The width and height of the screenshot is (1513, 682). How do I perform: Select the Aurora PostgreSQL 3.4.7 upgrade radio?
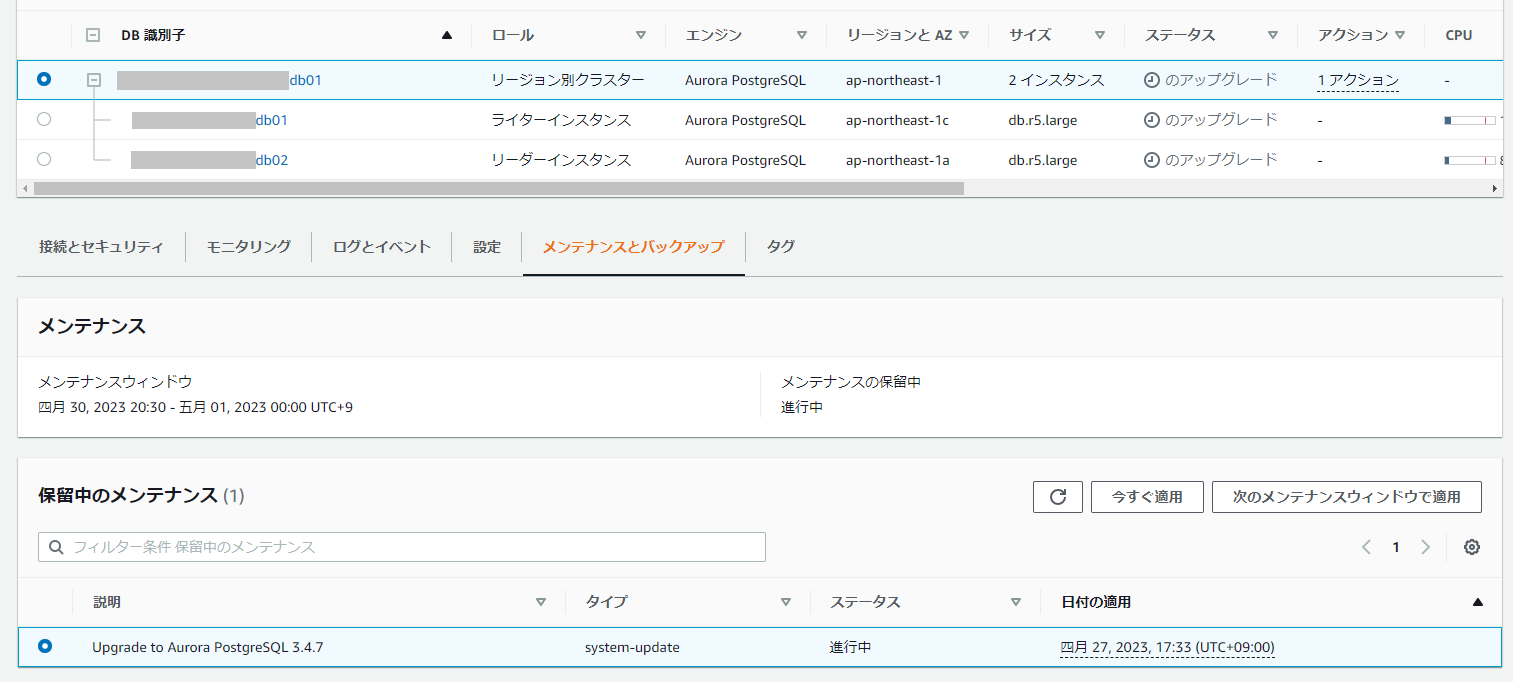click(x=45, y=647)
